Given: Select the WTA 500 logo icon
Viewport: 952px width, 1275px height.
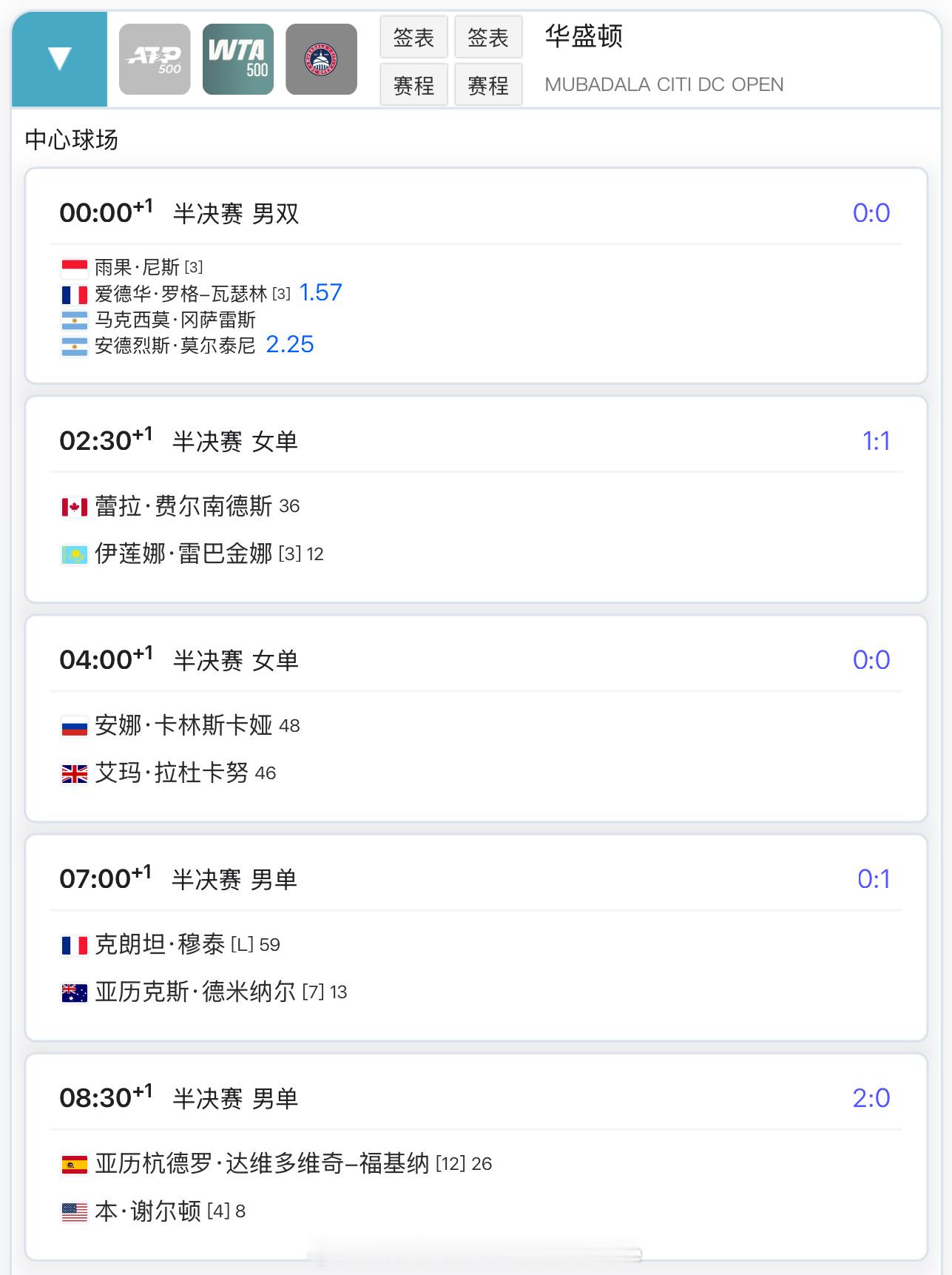Looking at the screenshot, I should point(238,59).
